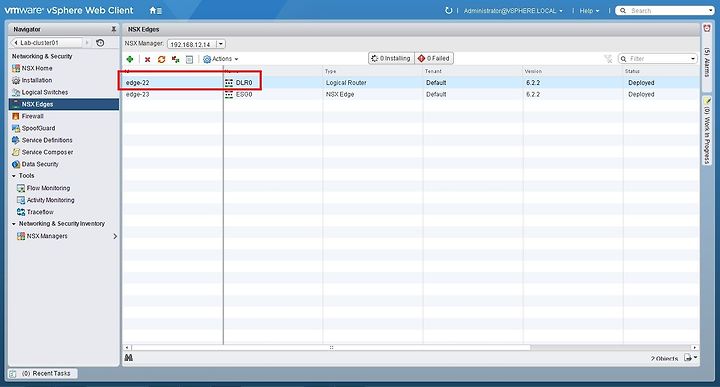Open the global Search dropdown arrow
720x387 pixels.
[711, 10]
